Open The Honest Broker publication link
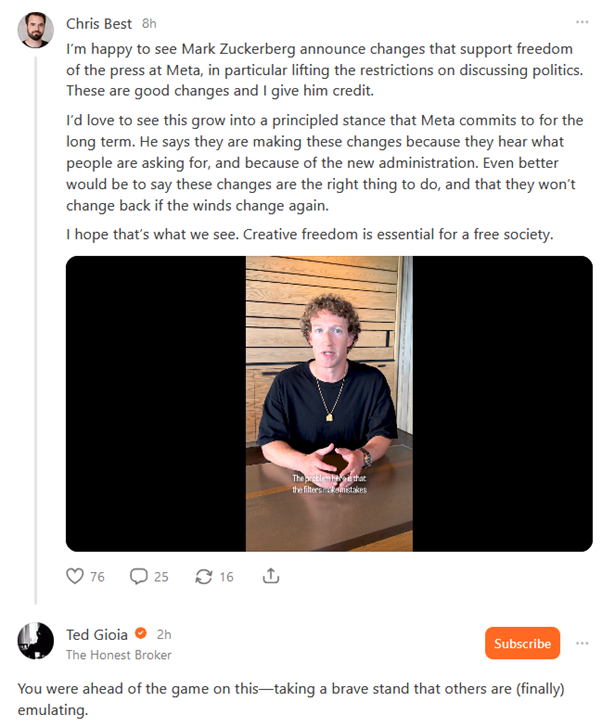Image resolution: width=602 pixels, height=727 pixels. [119, 655]
